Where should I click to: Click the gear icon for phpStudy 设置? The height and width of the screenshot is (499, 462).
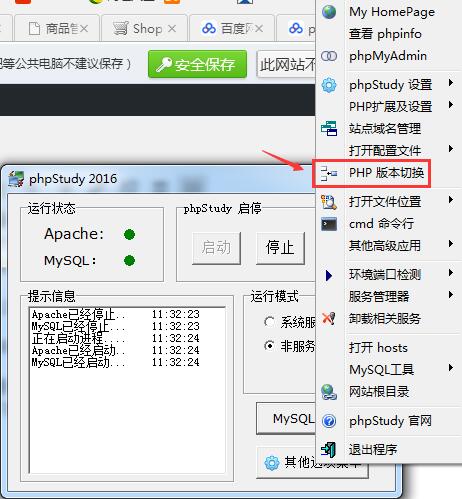329,85
